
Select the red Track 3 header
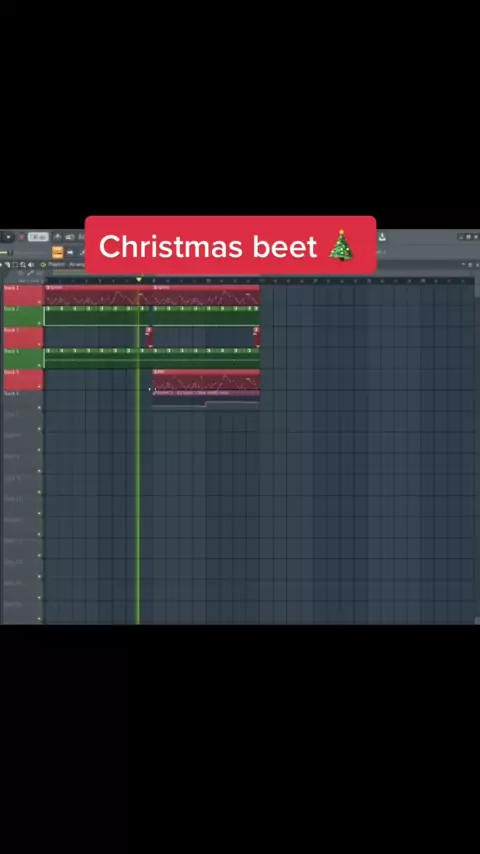tap(23, 337)
